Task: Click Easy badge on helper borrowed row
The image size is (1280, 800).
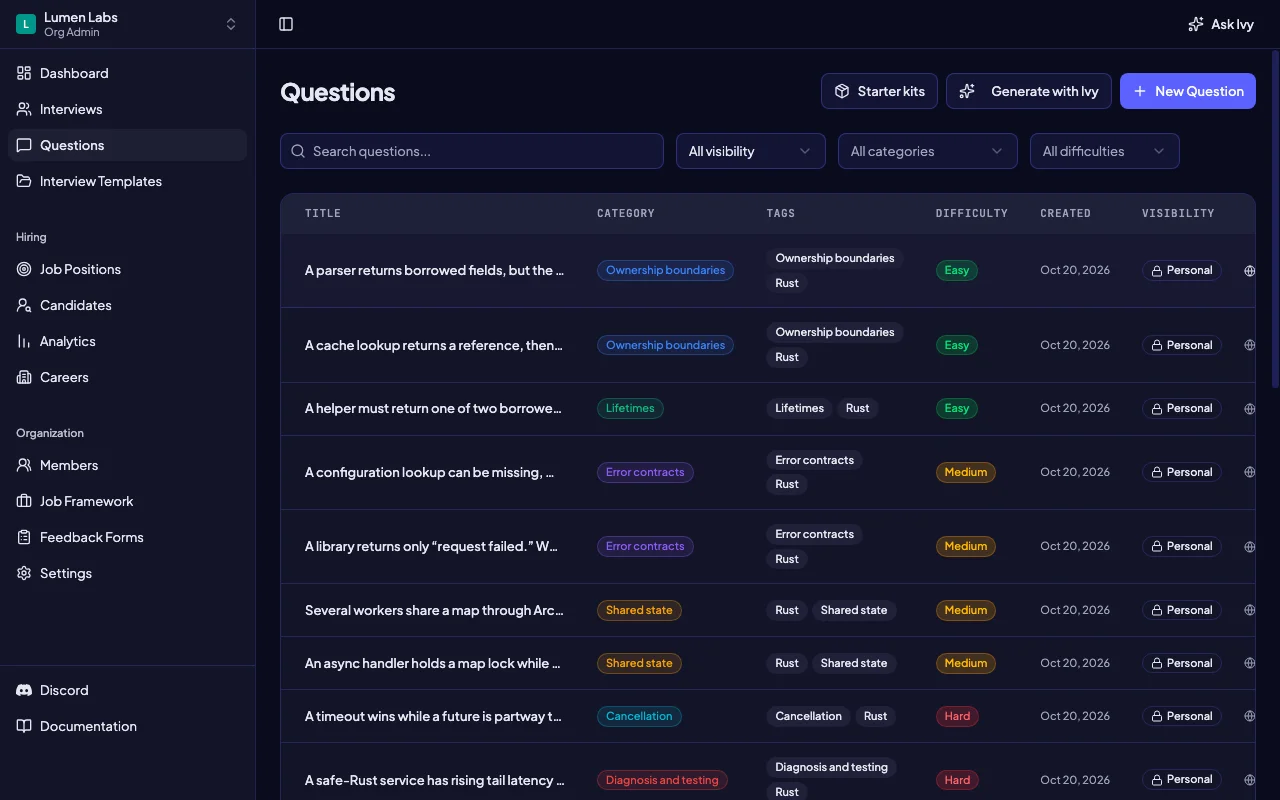Action: pyautogui.click(x=957, y=408)
